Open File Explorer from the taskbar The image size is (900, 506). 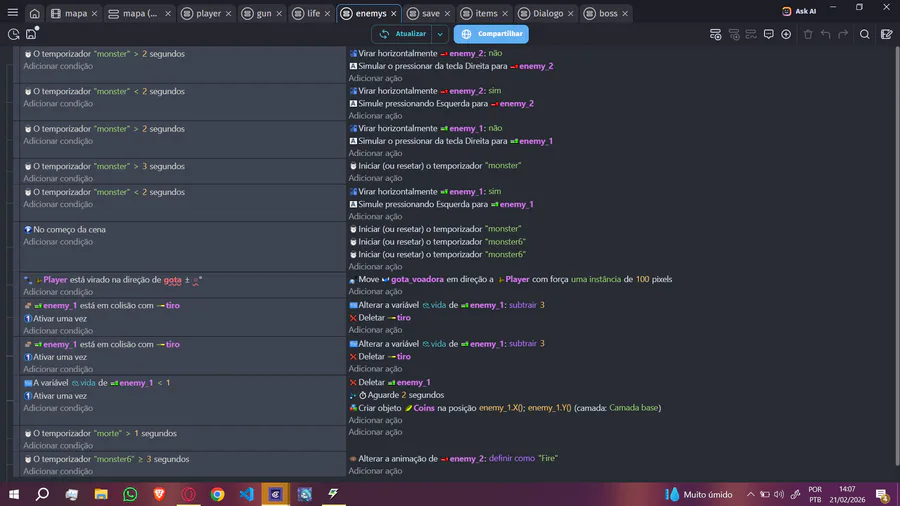coord(101,494)
